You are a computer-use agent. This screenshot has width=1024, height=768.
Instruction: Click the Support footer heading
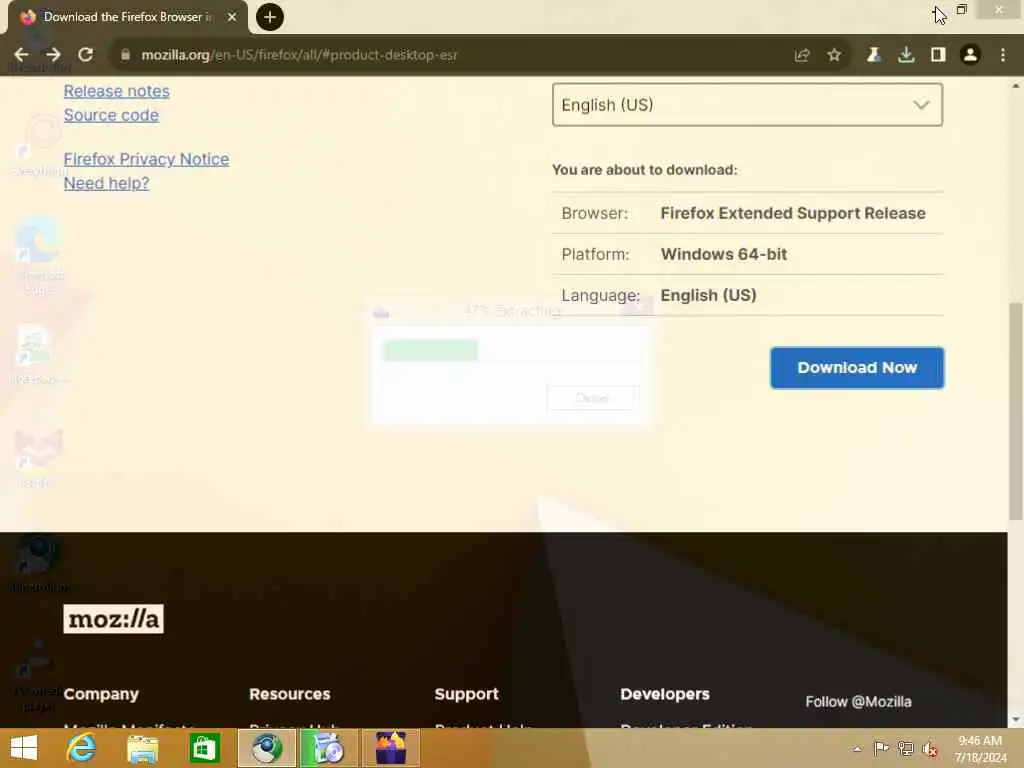(x=466, y=694)
